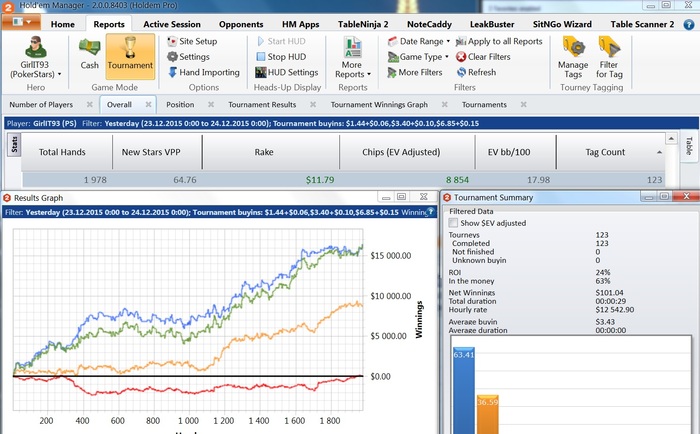
Task: Go to the Home ribbon tab
Action: 62,25
